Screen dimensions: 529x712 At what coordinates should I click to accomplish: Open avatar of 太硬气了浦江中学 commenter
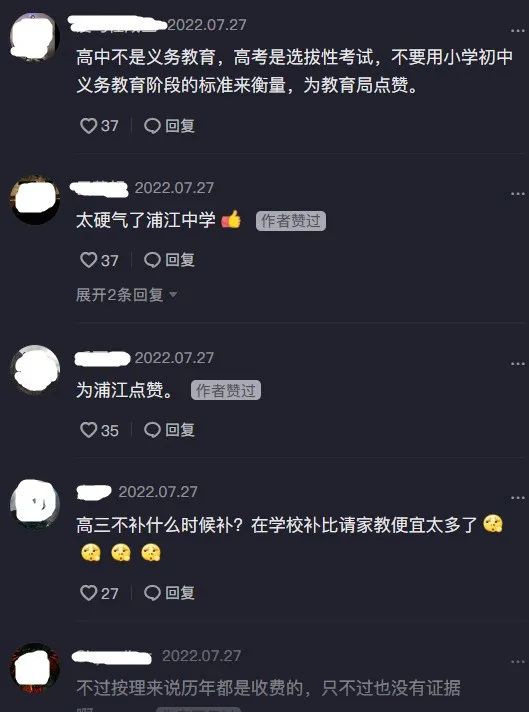35,200
